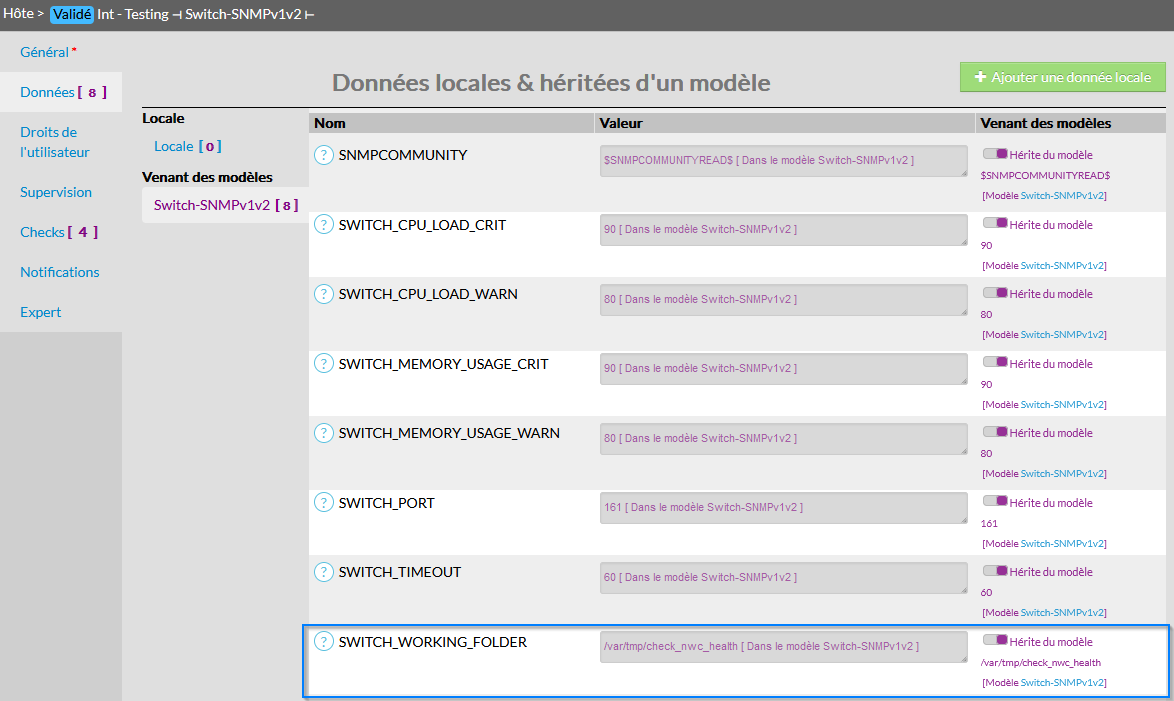Select the Notifications tab
The image size is (1174, 701).
60,272
